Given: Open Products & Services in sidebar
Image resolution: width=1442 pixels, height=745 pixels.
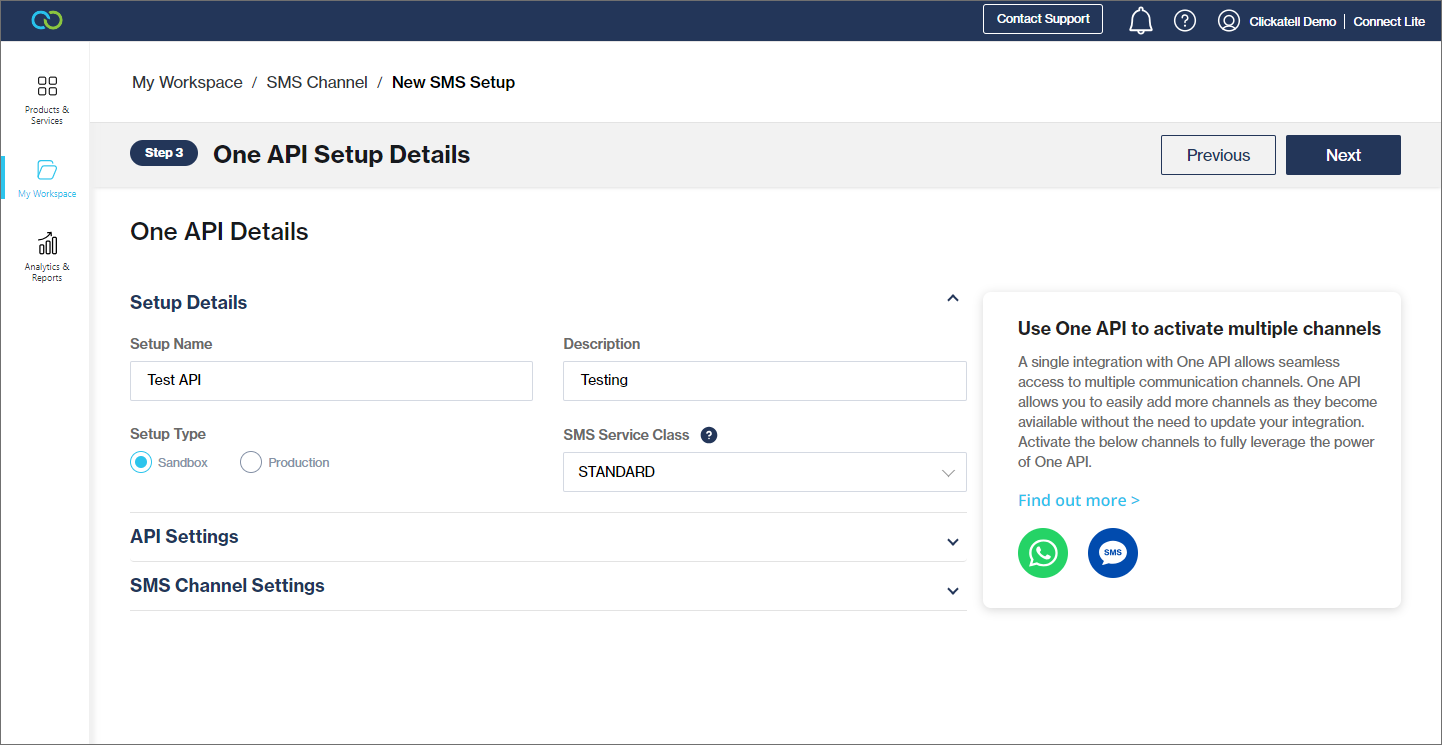Looking at the screenshot, I should click(47, 98).
